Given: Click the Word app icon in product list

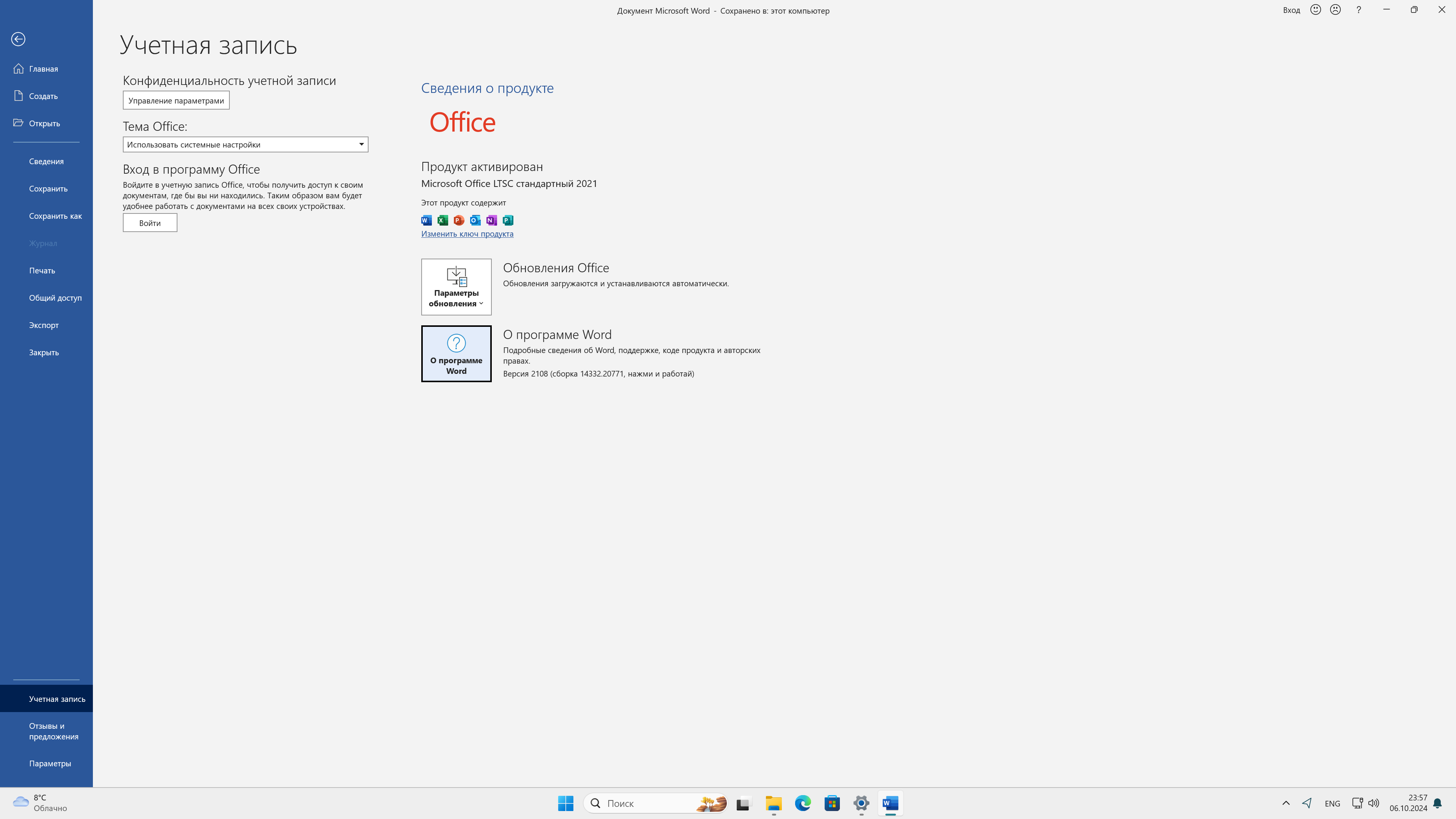Looking at the screenshot, I should (426, 220).
